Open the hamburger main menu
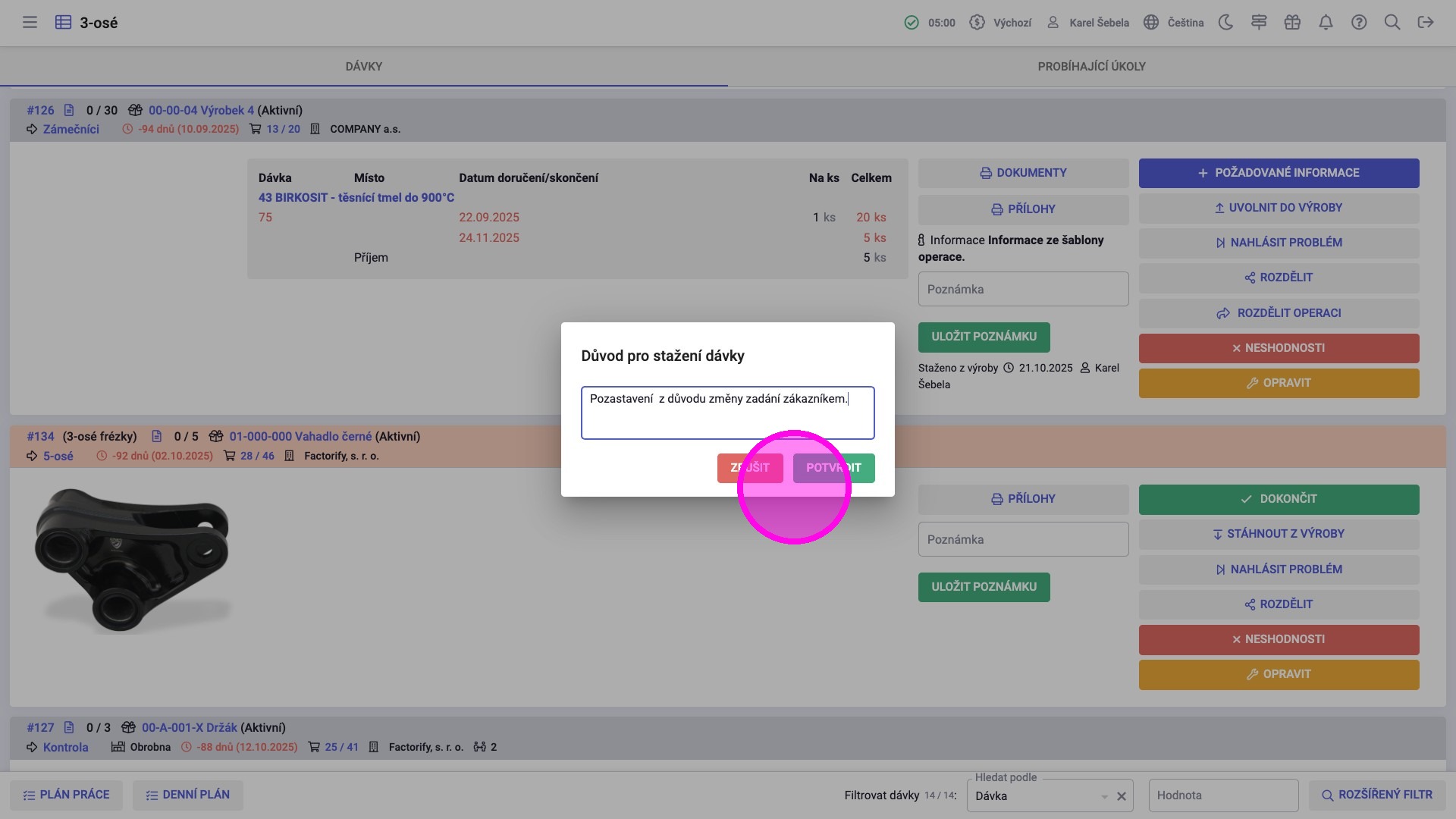 pos(30,23)
